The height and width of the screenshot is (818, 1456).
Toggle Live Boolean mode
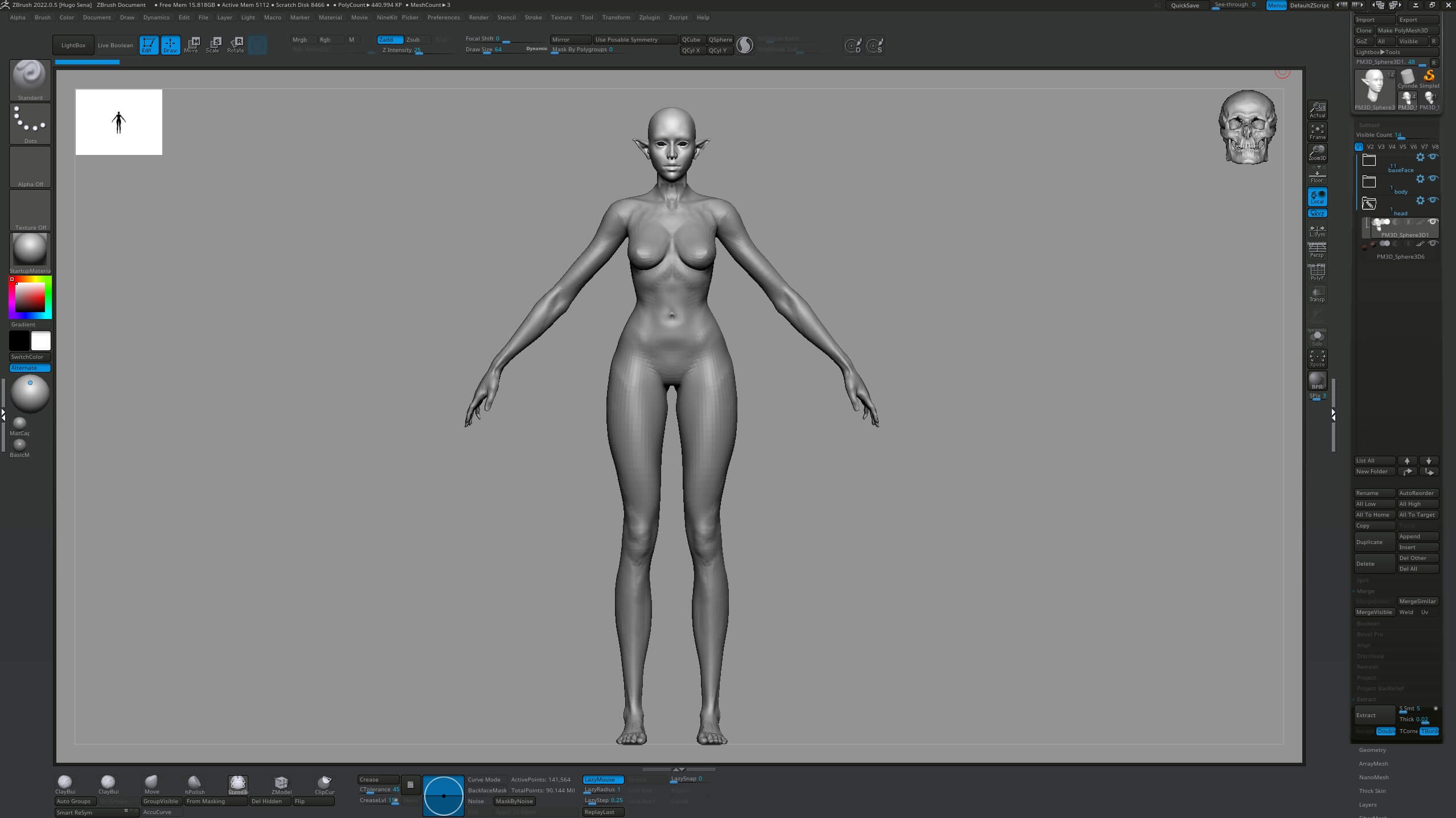[115, 45]
